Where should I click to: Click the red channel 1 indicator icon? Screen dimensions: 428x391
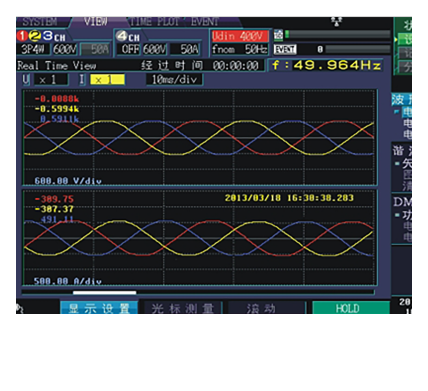pyautogui.click(x=22, y=36)
